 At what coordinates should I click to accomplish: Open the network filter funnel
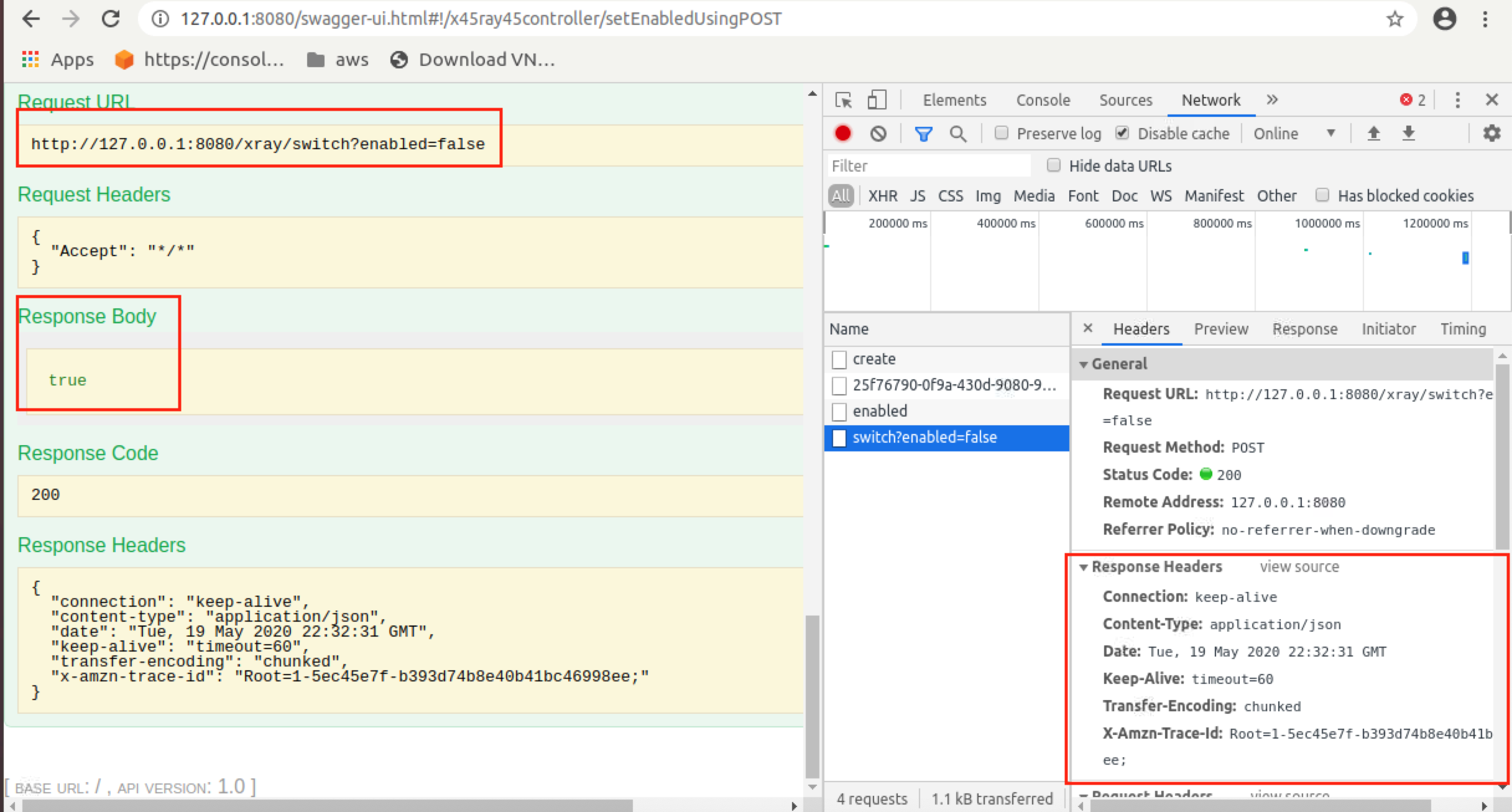point(924,133)
